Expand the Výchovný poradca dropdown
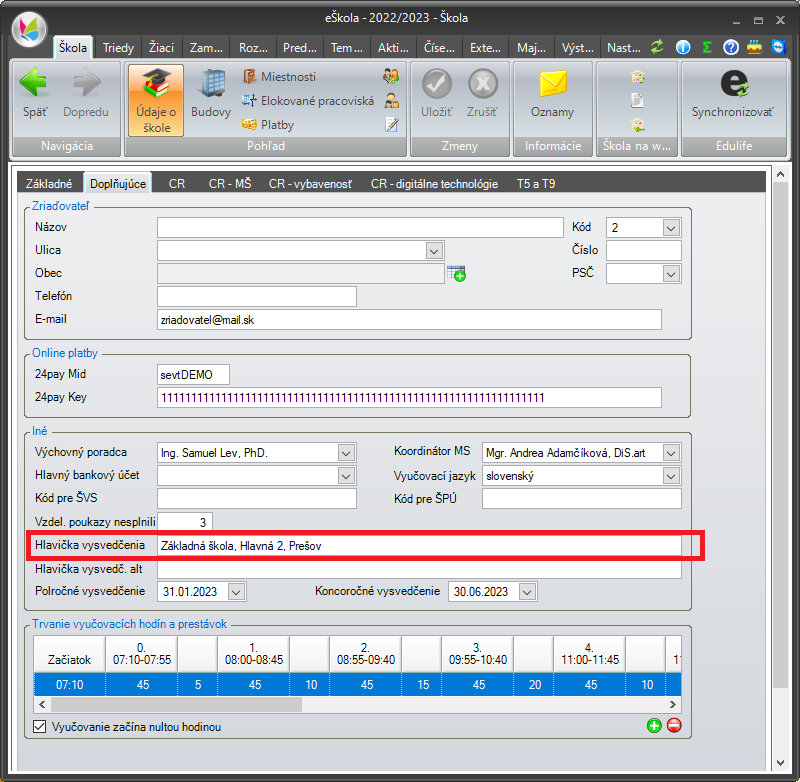The width and height of the screenshot is (800, 782). (346, 453)
